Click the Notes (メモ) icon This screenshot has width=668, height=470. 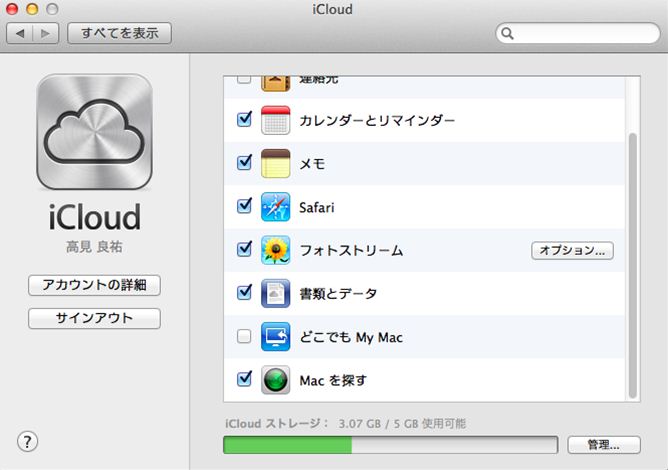pos(275,163)
